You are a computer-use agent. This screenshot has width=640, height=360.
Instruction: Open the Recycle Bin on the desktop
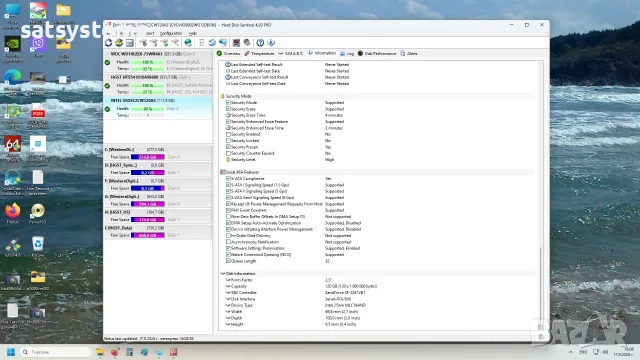(x=38, y=247)
